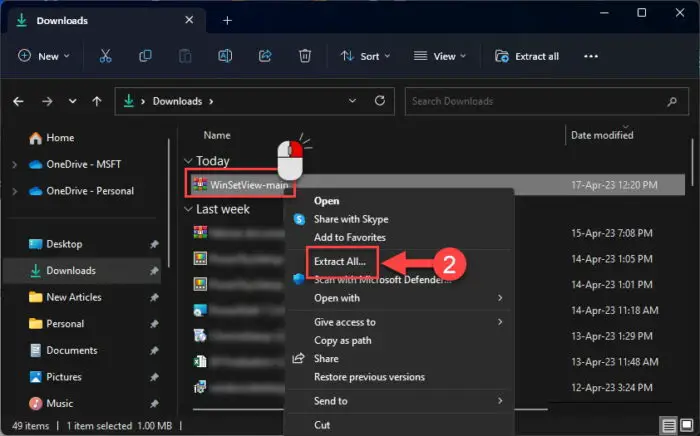Click the Share icon in toolbar

tap(265, 56)
